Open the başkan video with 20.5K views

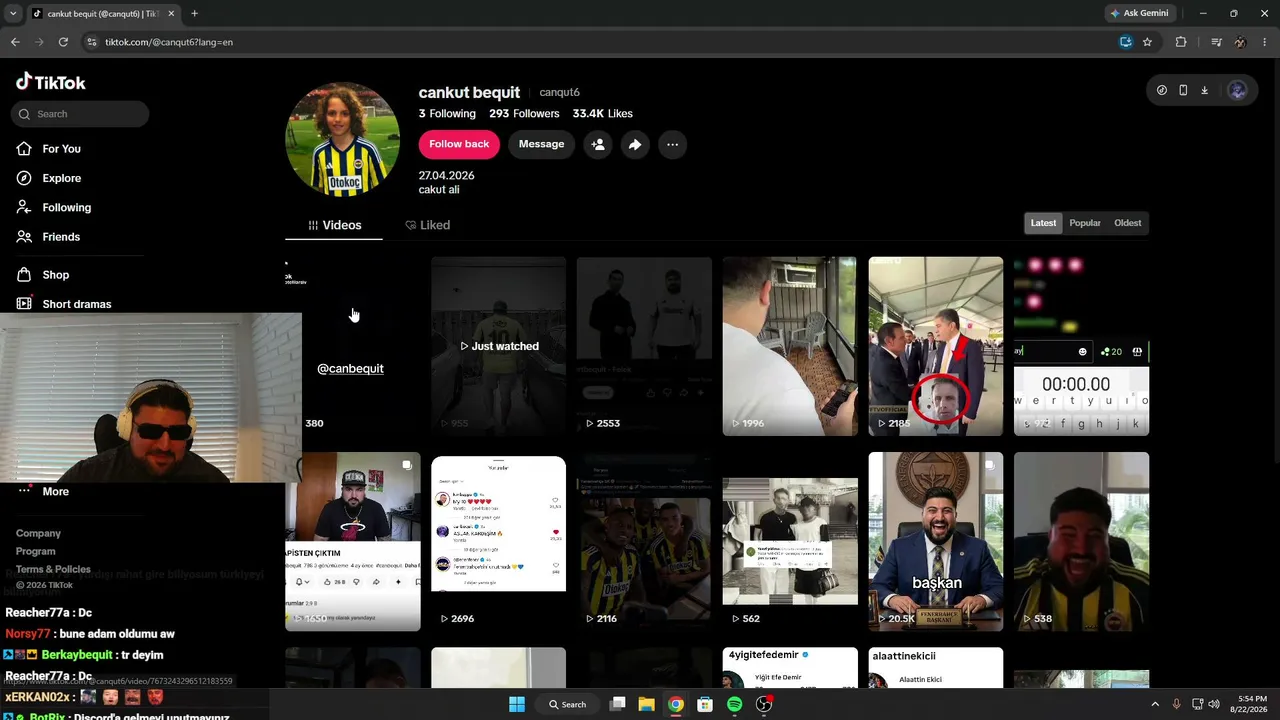tap(936, 541)
